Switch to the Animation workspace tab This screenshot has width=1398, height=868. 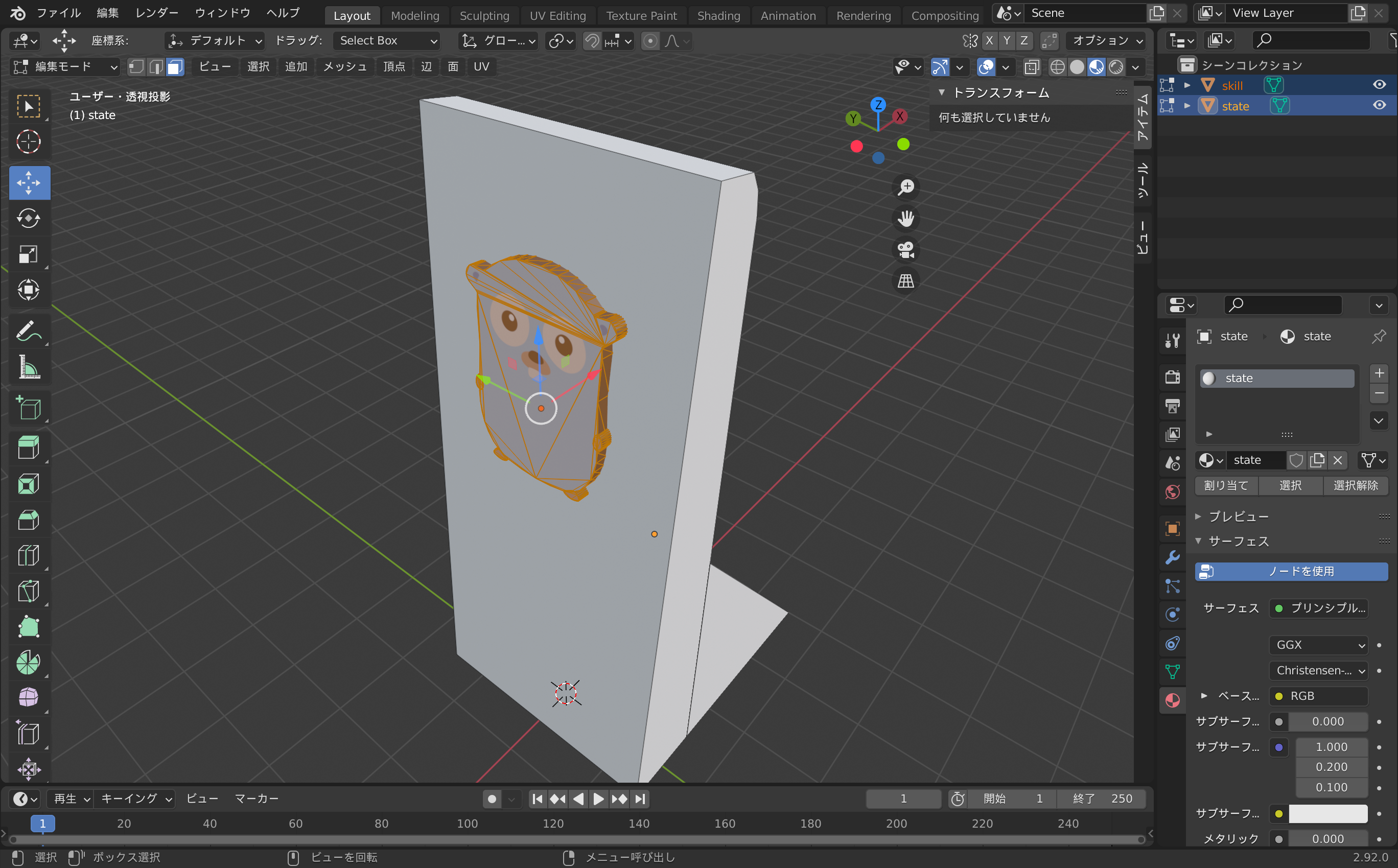(786, 14)
